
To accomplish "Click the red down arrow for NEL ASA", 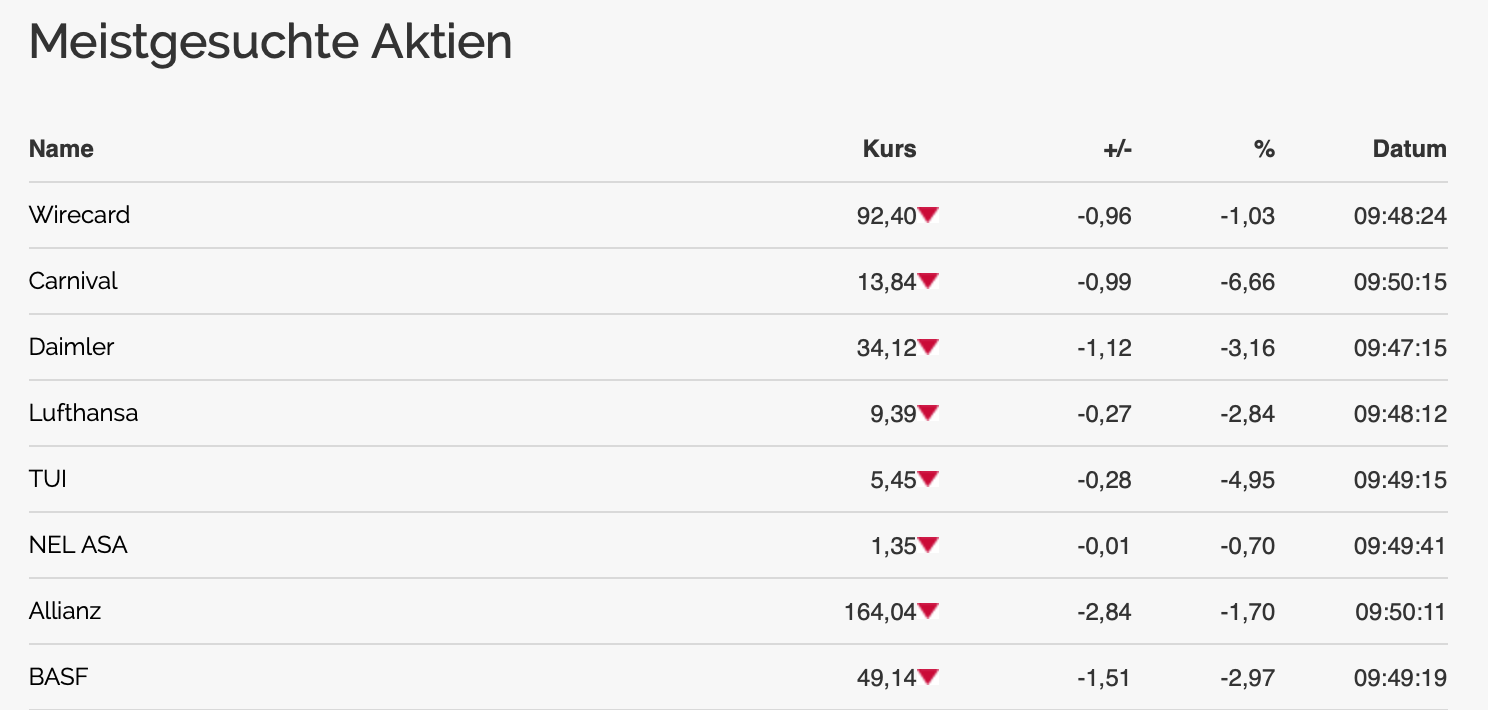I will [x=928, y=544].
